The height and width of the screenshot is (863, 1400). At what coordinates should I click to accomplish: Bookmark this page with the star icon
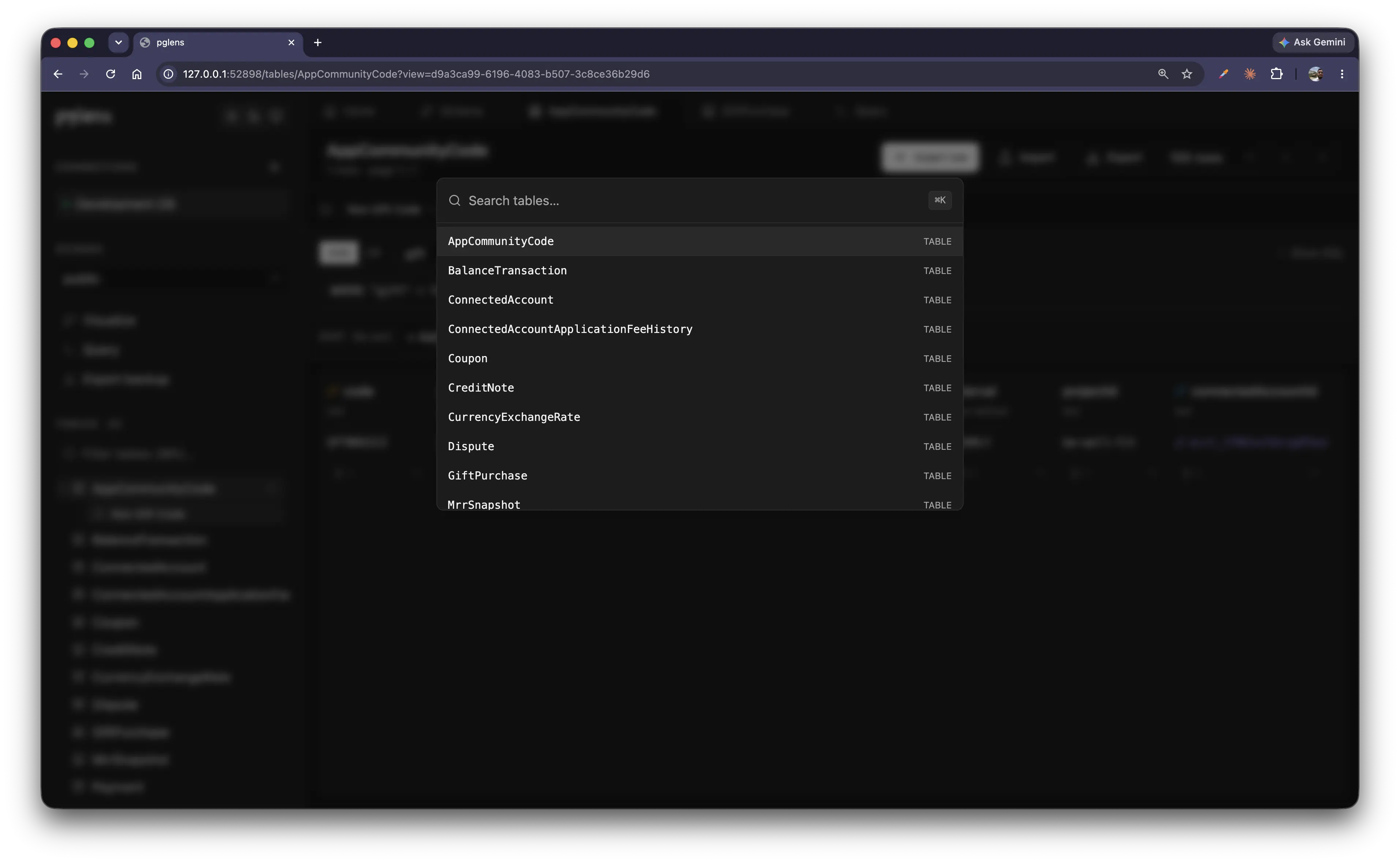click(1187, 74)
